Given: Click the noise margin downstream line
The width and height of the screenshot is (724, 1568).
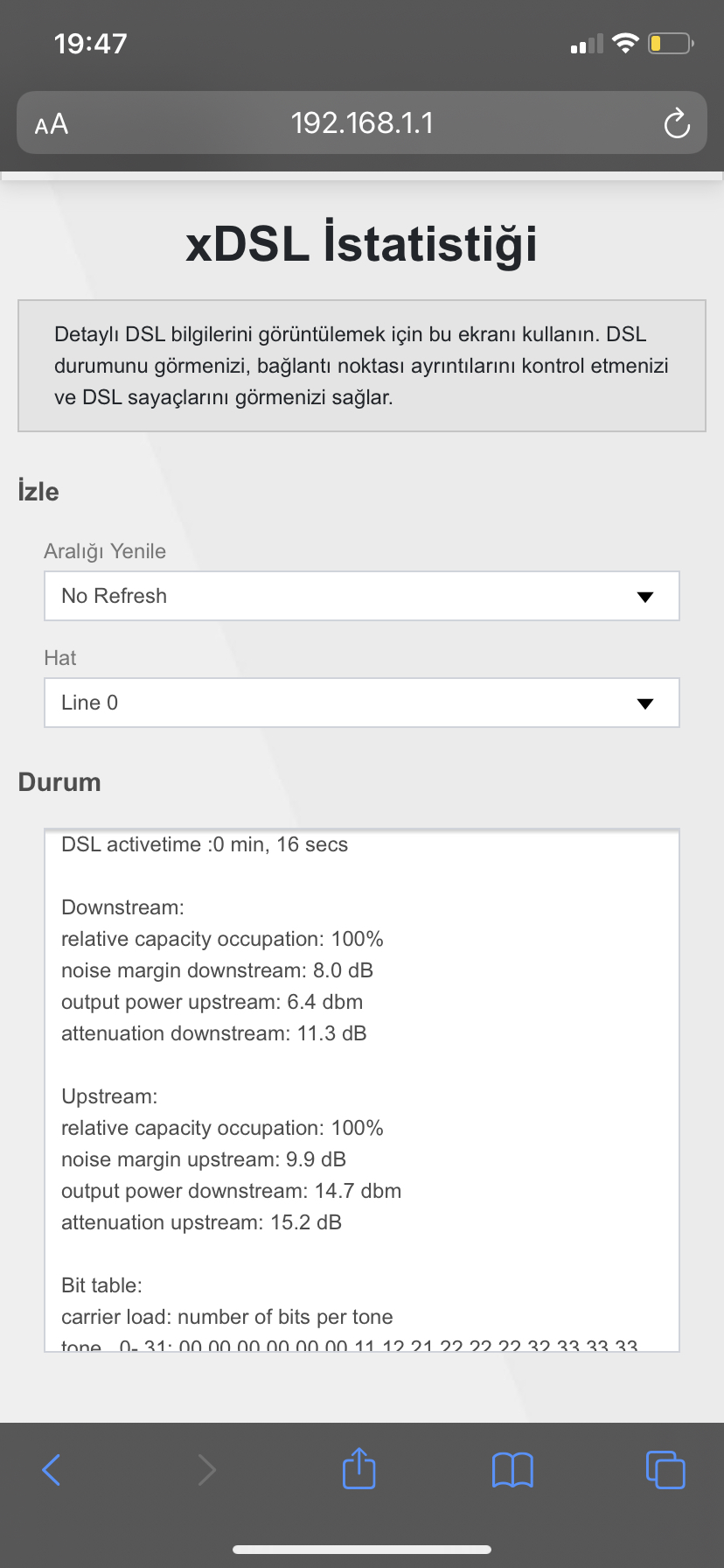Looking at the screenshot, I should point(218,970).
